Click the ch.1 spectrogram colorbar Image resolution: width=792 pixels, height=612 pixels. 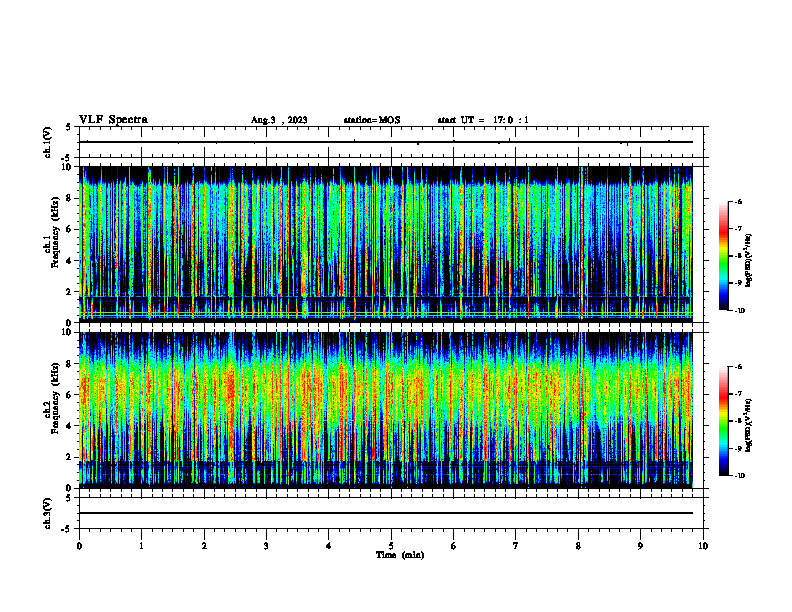(723, 256)
